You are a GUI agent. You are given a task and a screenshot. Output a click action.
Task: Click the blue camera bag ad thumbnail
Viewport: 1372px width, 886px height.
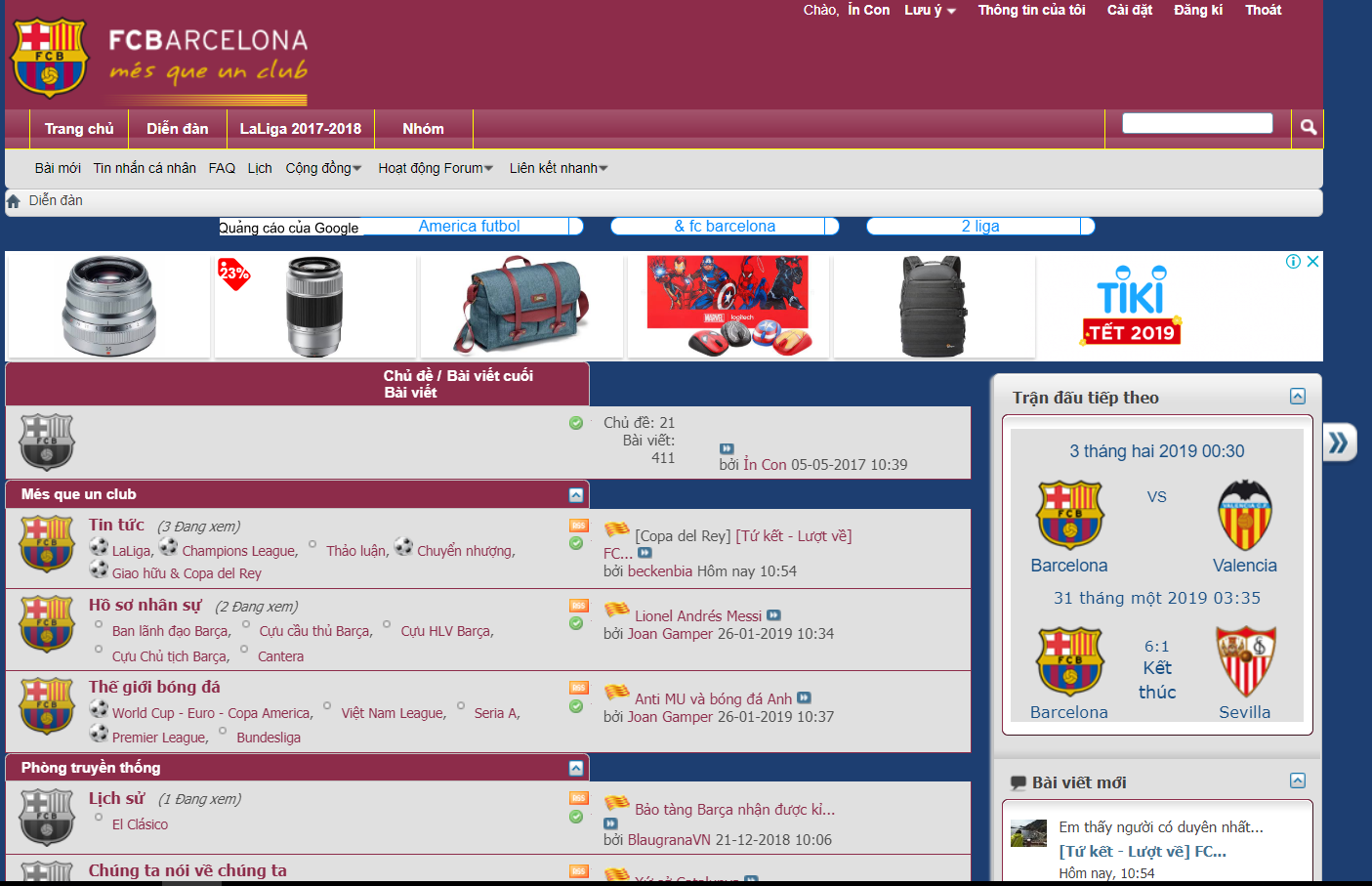click(x=521, y=307)
